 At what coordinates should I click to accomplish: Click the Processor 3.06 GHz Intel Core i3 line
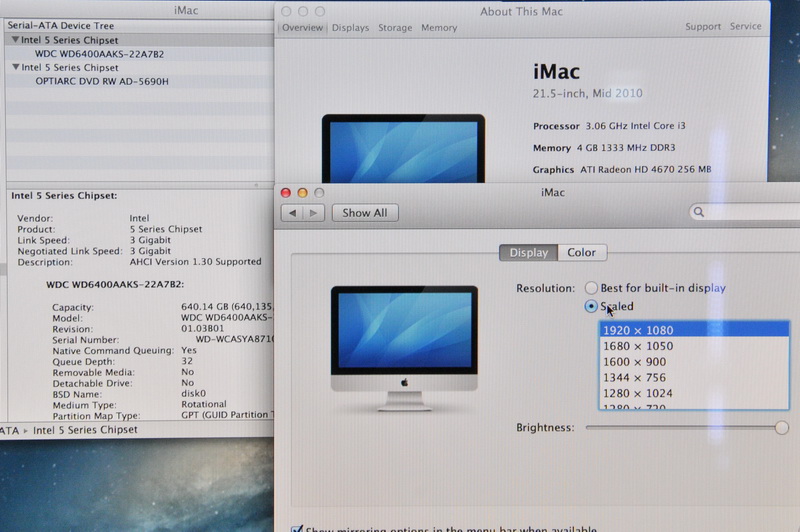pyautogui.click(x=609, y=125)
